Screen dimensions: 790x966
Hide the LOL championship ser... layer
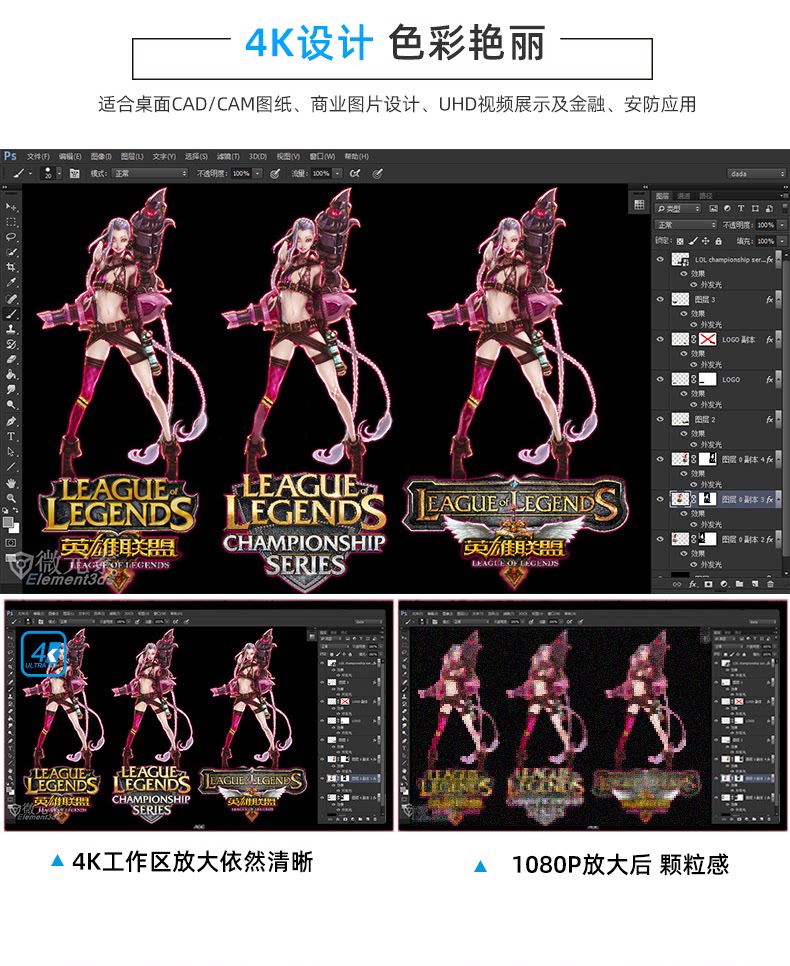click(660, 259)
